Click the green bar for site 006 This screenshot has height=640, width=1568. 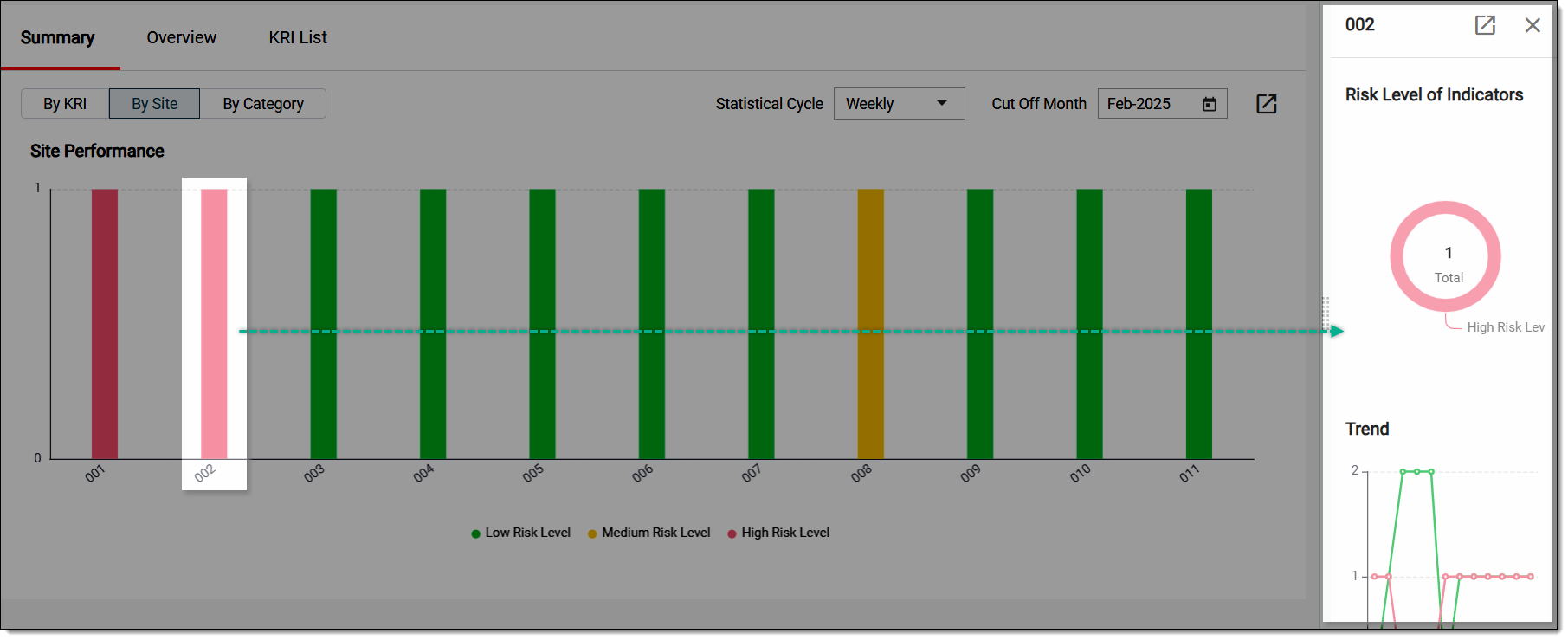click(x=652, y=324)
